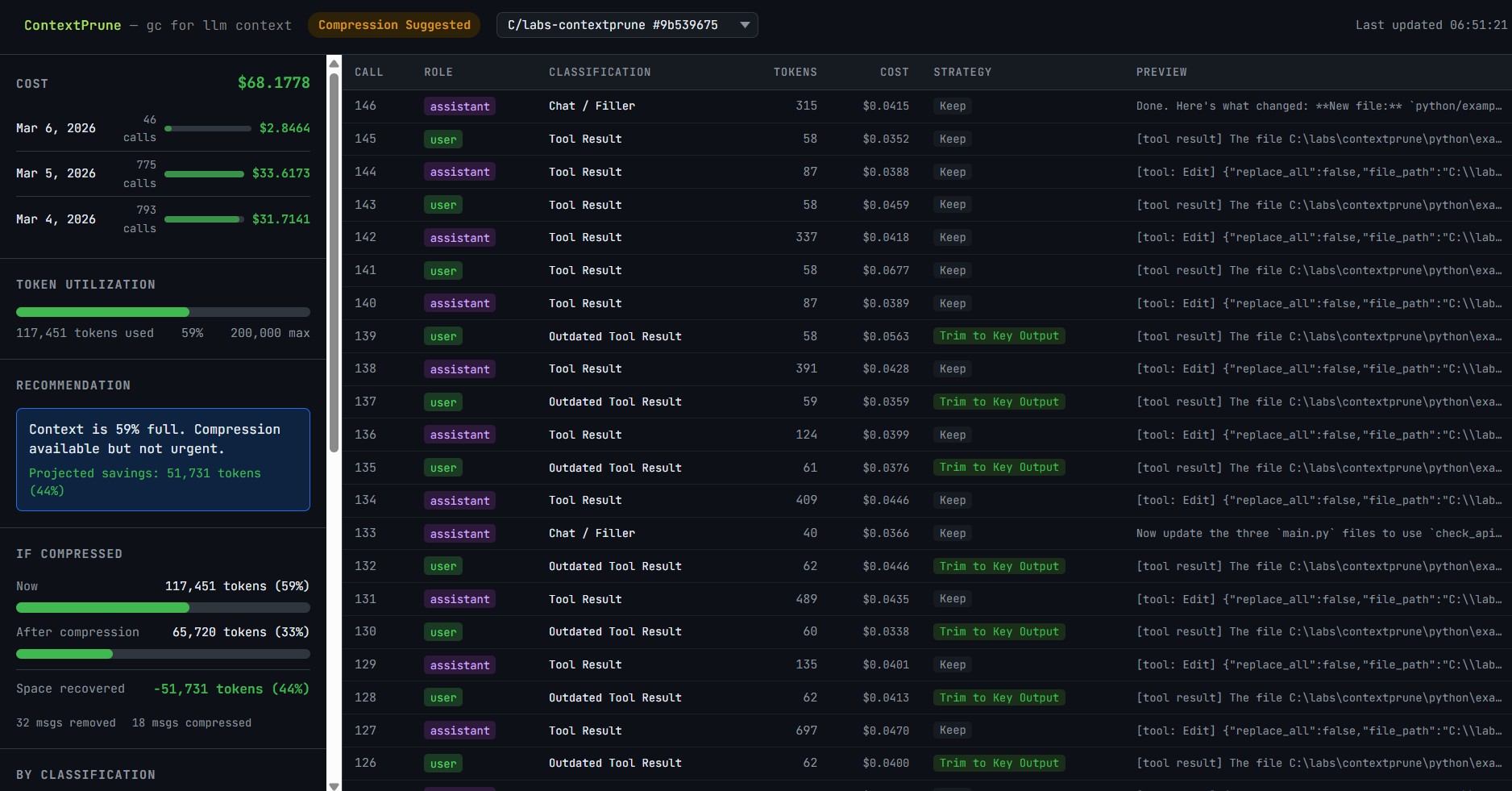Click the Mar 5 cost value $33.6173
The image size is (1512, 791).
[x=280, y=173]
